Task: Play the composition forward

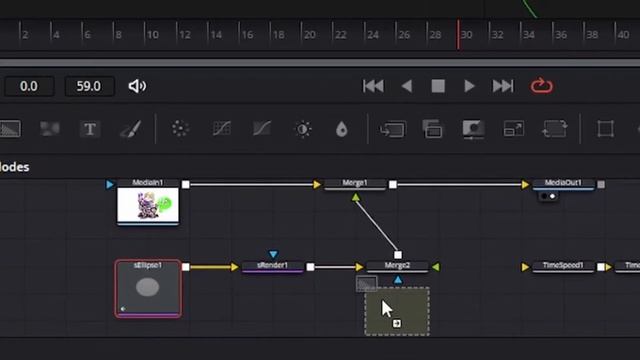Action: pos(469,86)
